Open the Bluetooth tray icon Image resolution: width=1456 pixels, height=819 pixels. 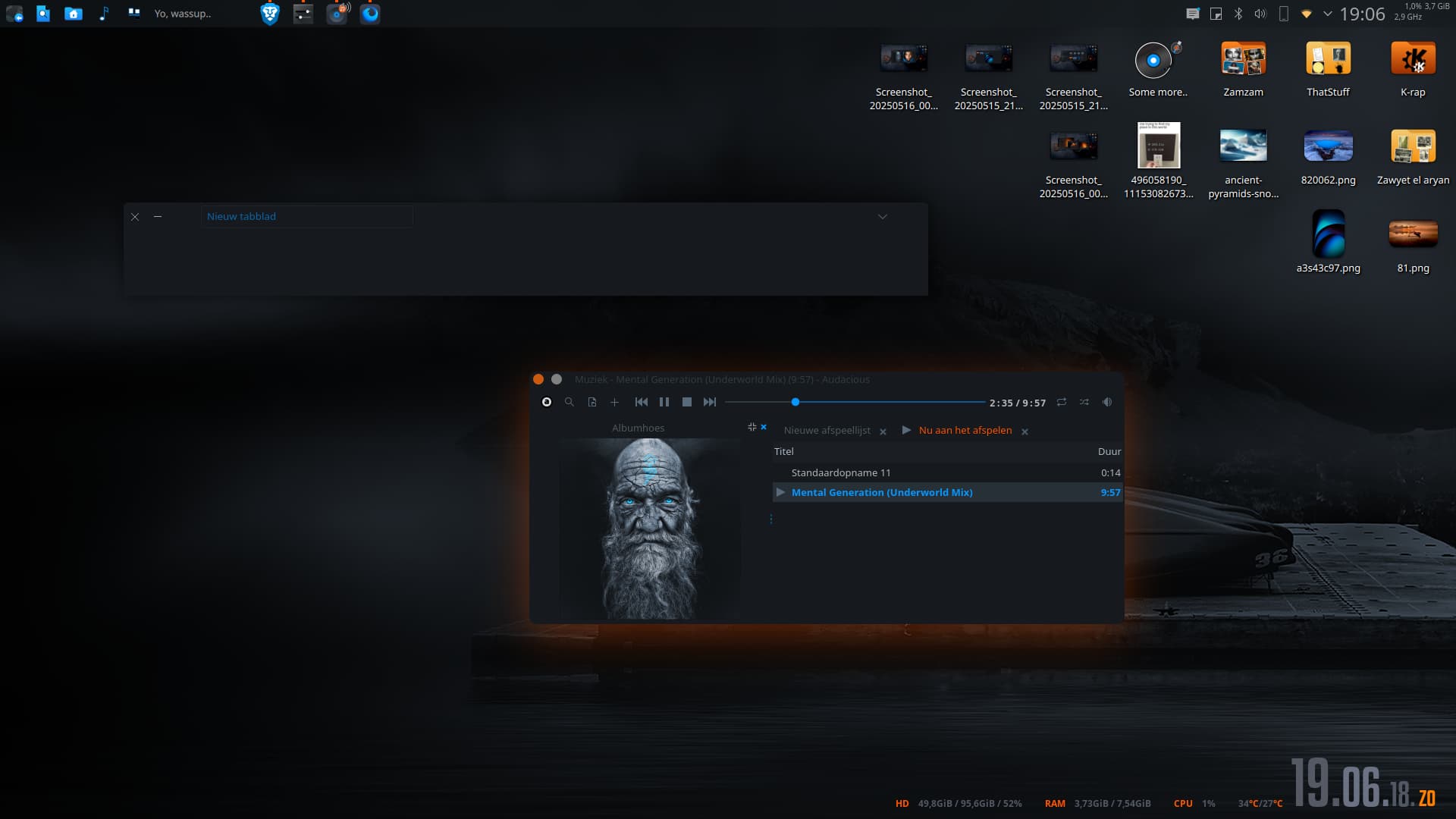tap(1238, 14)
